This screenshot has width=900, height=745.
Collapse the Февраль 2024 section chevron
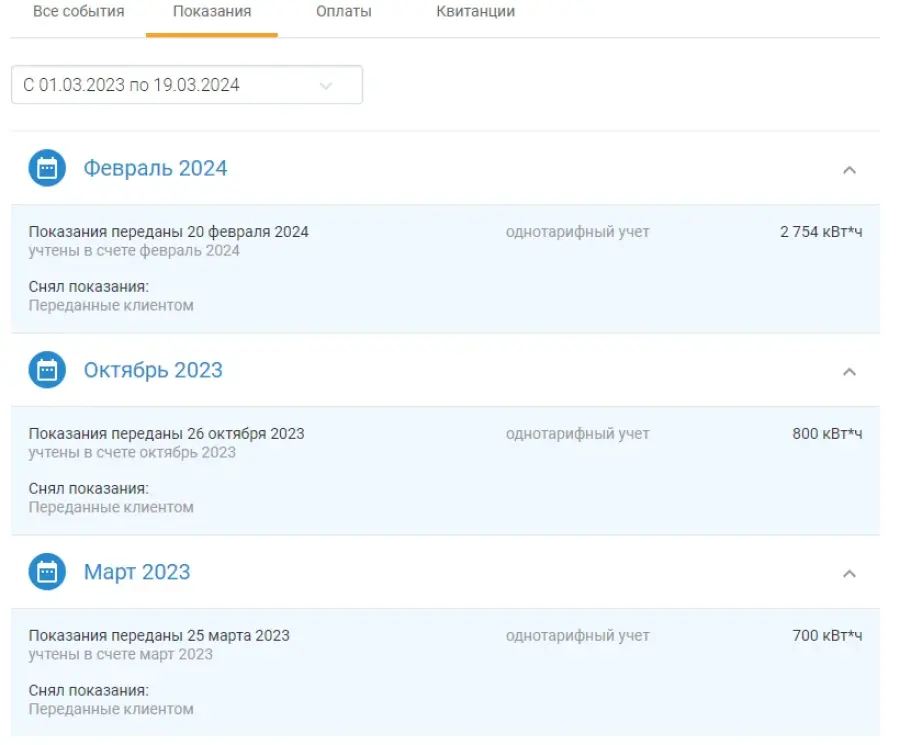click(x=849, y=170)
